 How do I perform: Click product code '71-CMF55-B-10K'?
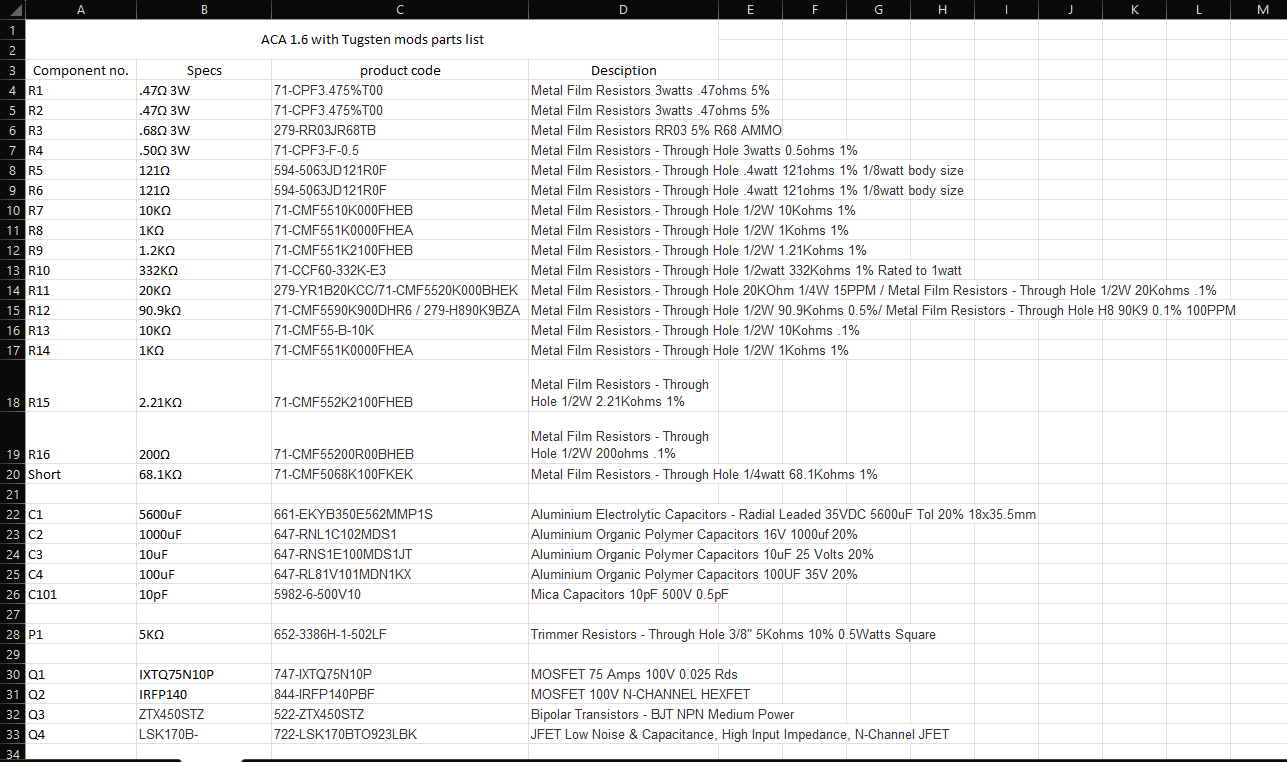(400, 330)
